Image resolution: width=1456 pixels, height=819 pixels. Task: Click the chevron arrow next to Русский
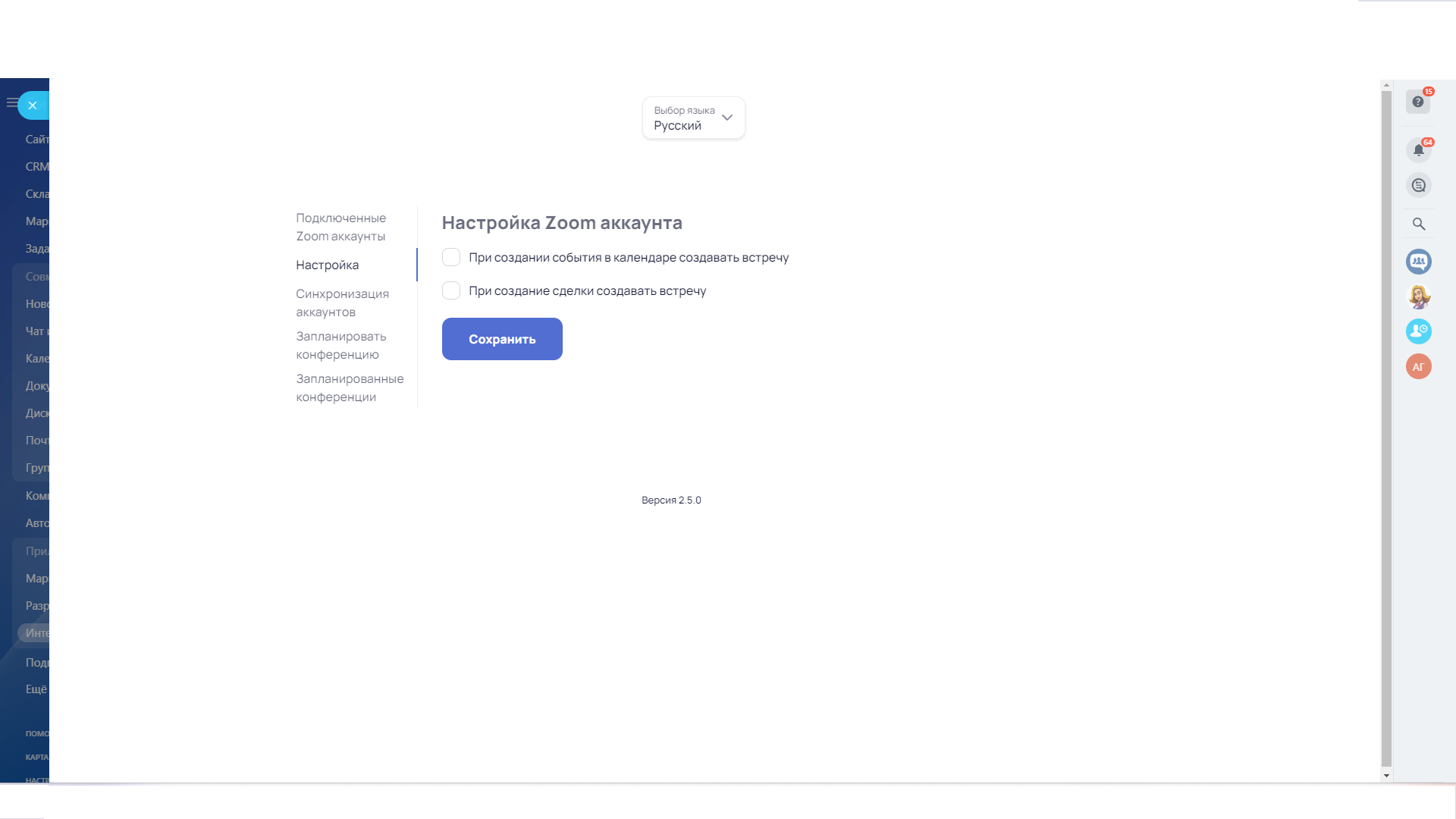[x=727, y=118]
